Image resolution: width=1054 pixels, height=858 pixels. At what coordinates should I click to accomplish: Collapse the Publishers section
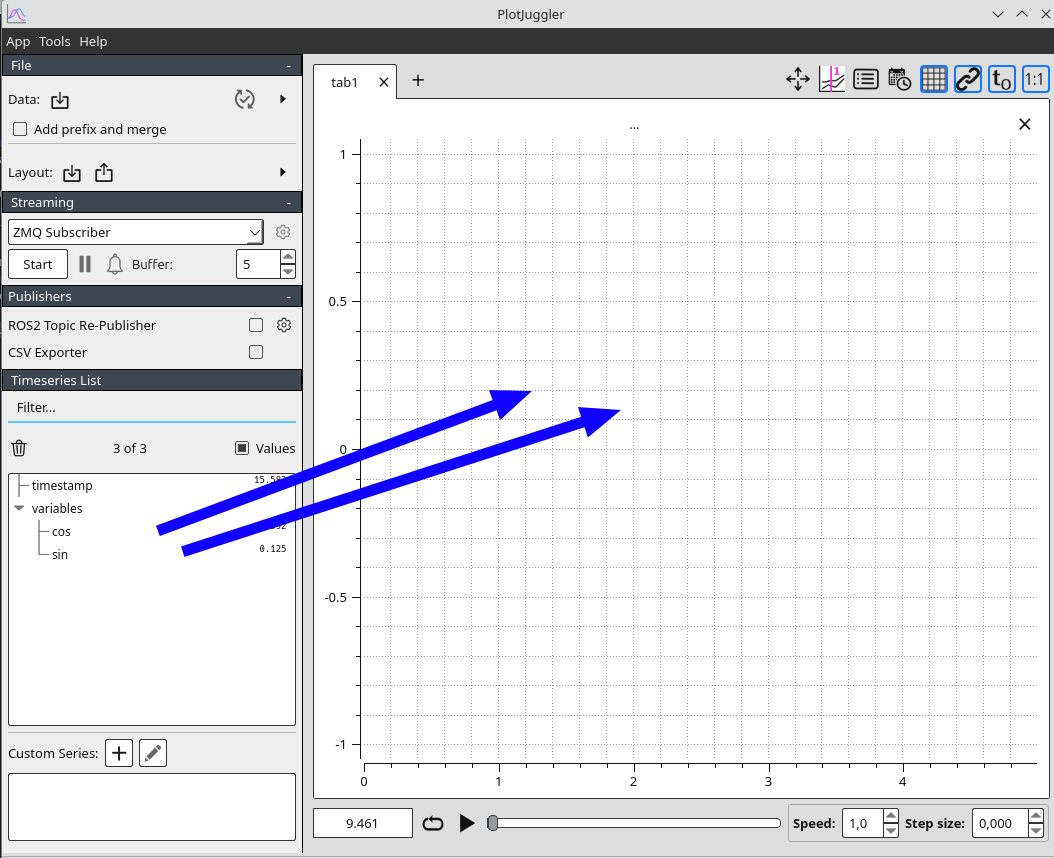click(288, 297)
